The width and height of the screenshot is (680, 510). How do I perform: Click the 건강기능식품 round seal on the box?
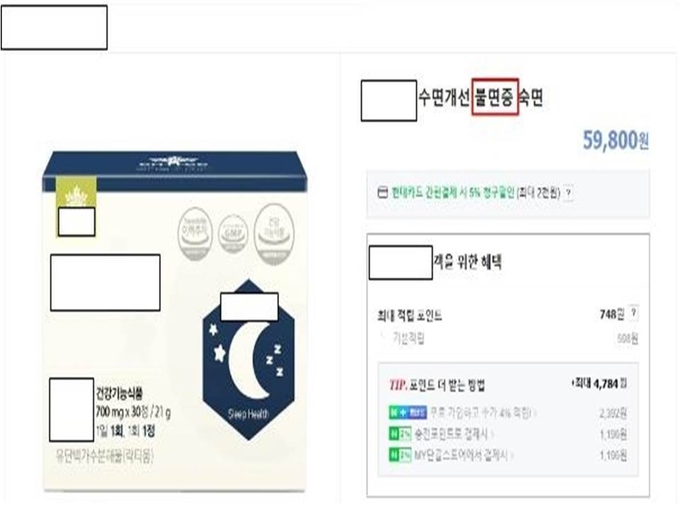(x=274, y=234)
